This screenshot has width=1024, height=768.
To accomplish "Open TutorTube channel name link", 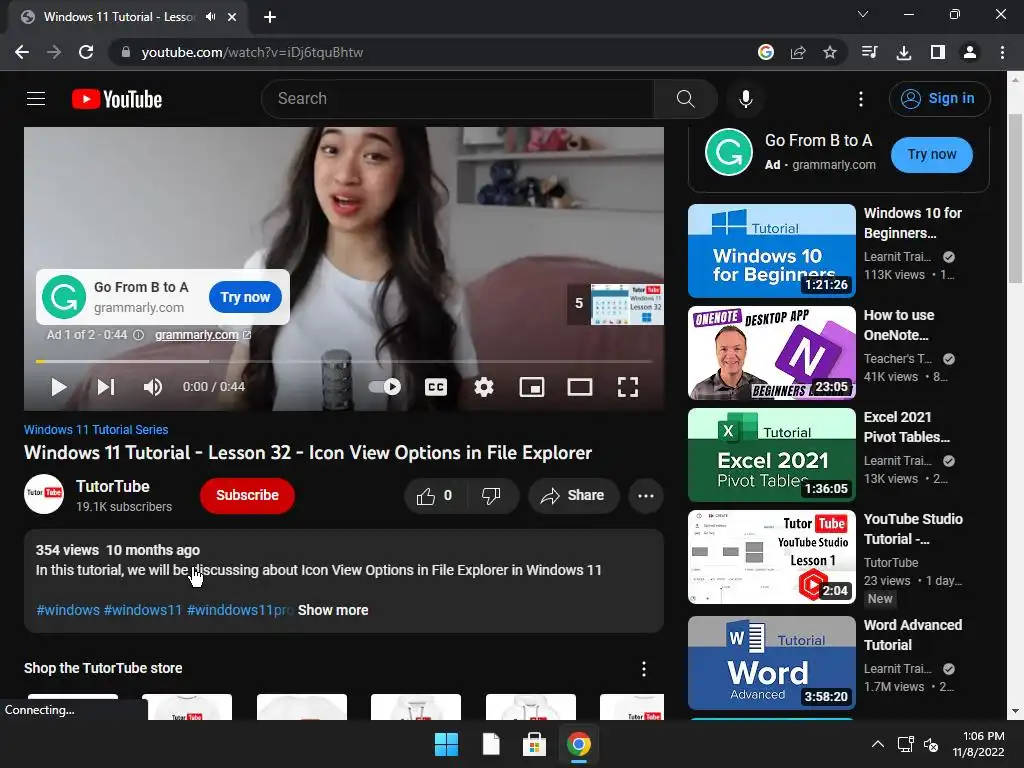I will coord(112,487).
